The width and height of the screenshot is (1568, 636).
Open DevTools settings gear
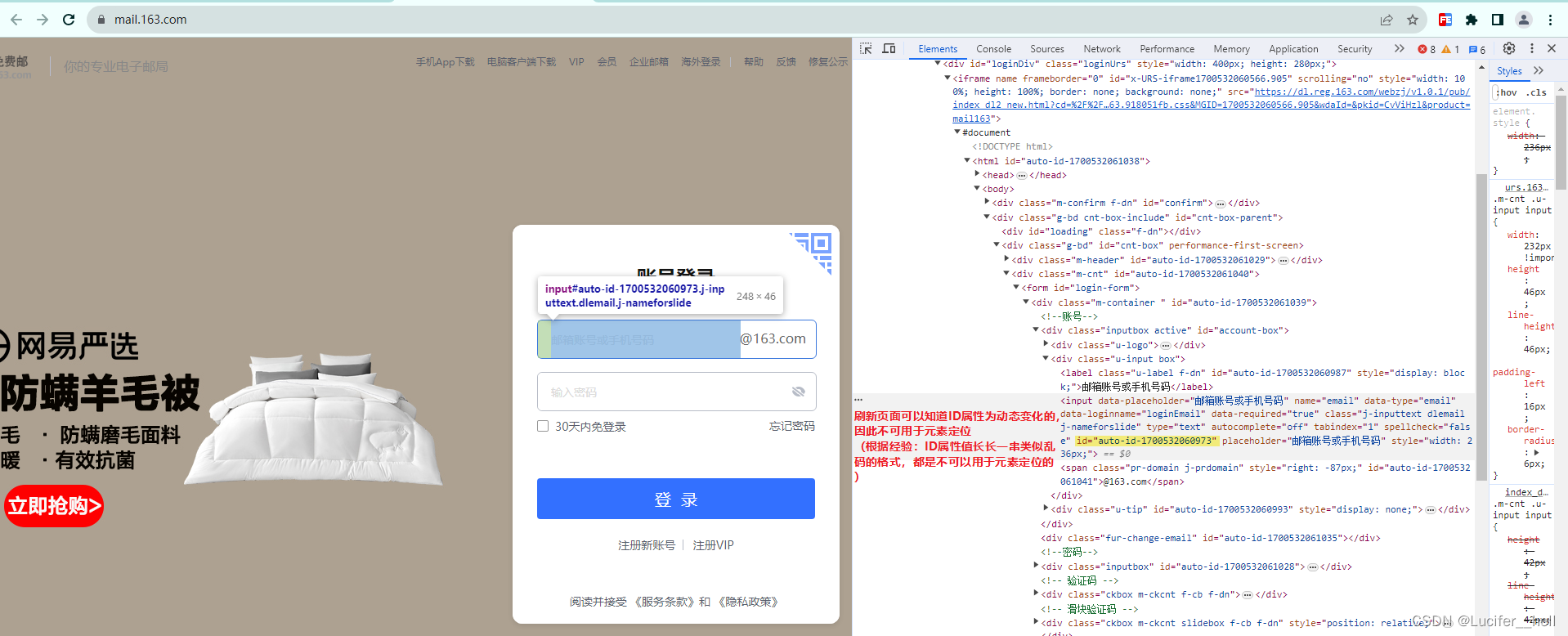click(1509, 49)
